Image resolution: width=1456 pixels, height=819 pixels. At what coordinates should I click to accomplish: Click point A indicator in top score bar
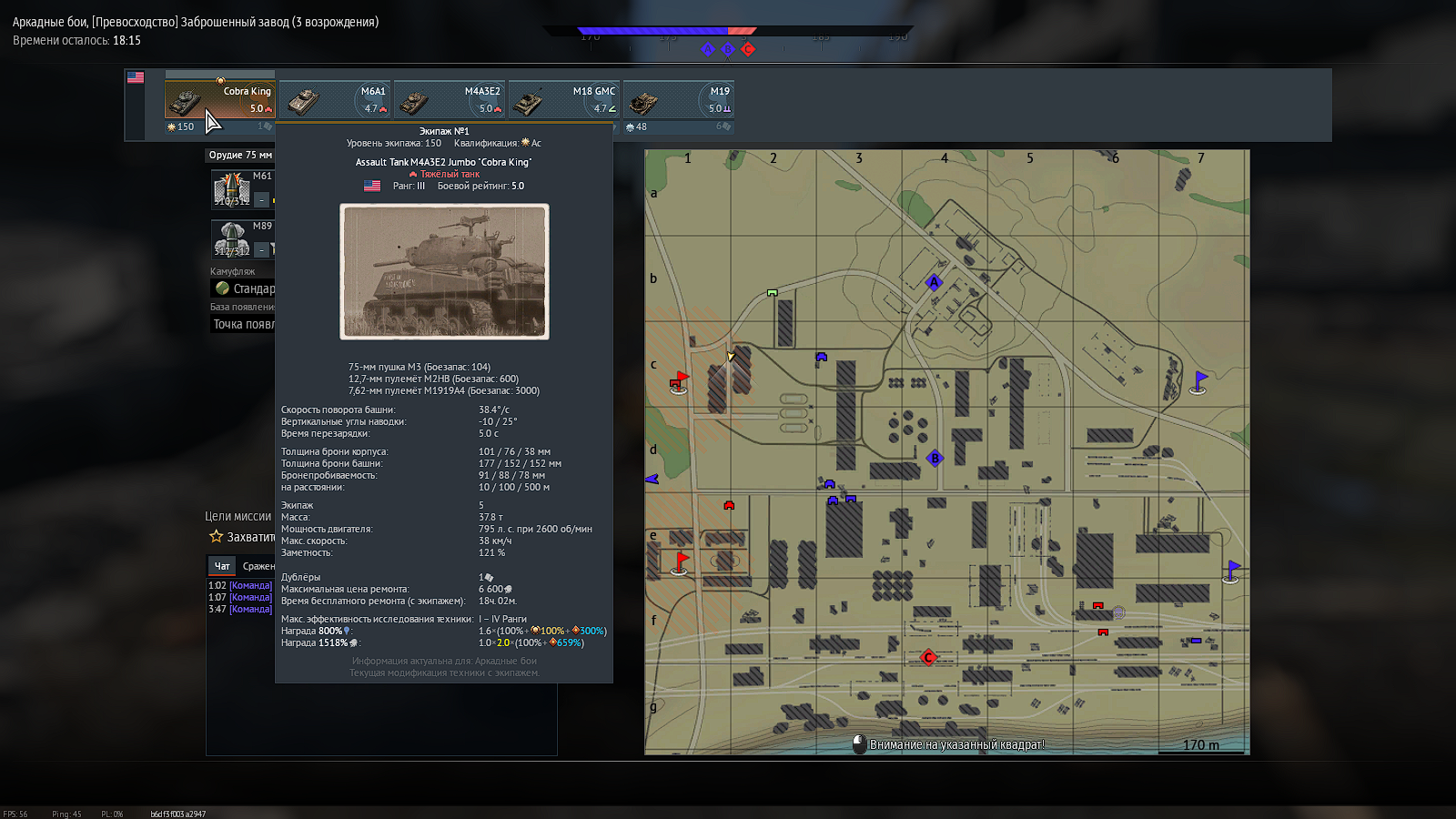pos(708,49)
